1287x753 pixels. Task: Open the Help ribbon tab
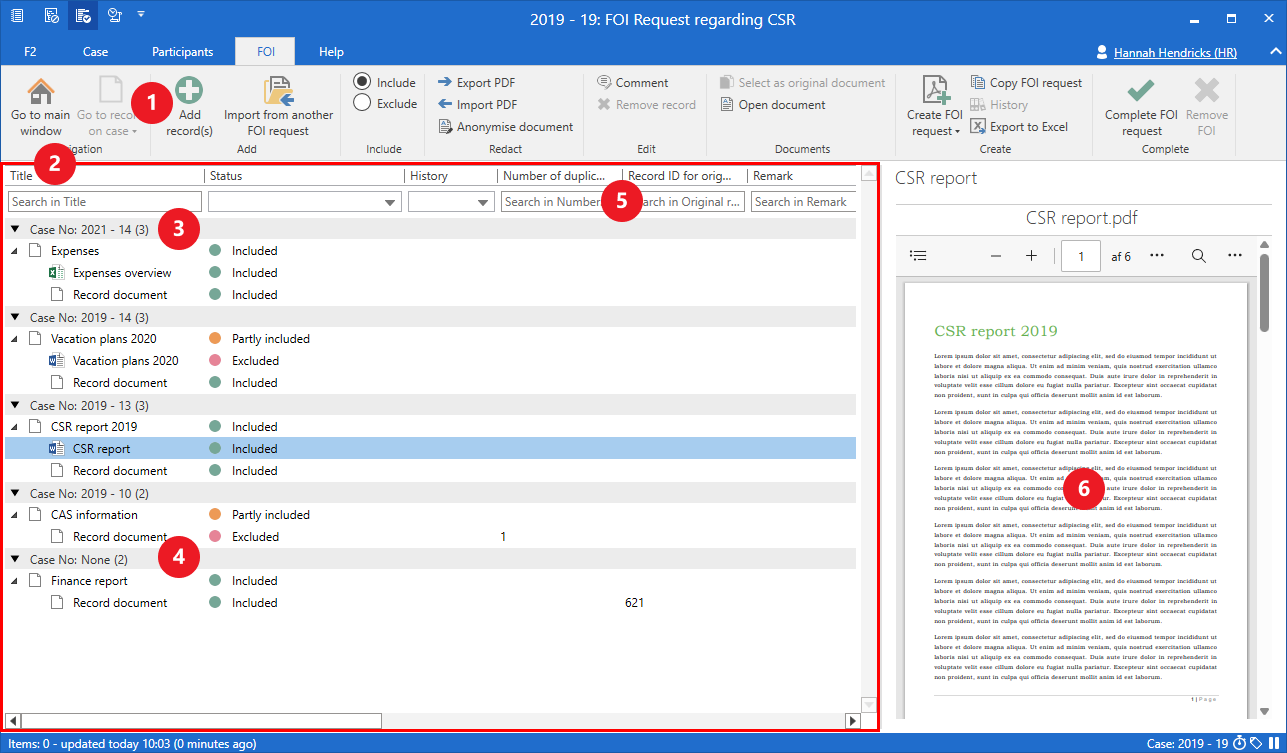[331, 52]
